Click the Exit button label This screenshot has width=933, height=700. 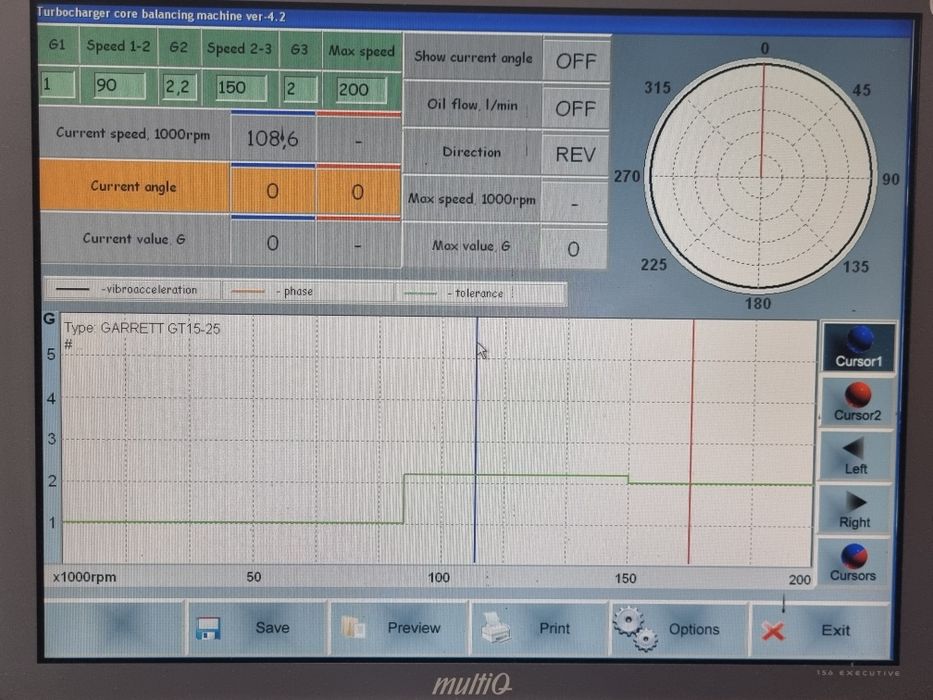[835, 631]
